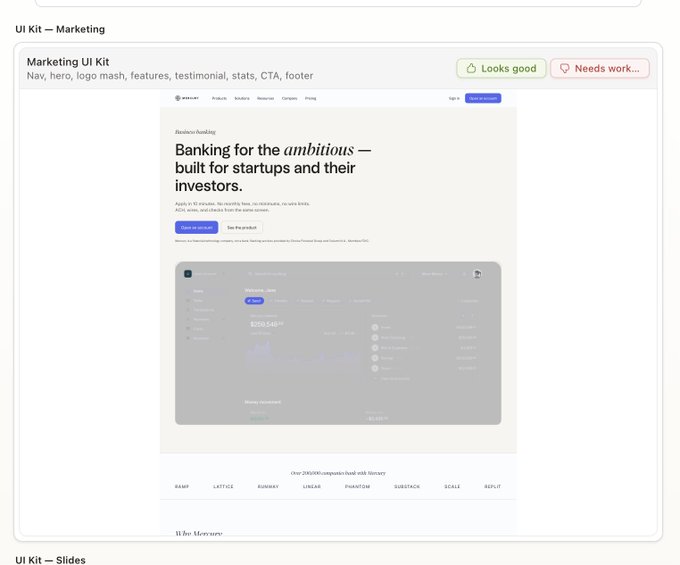
Task: Click the See the product button
Action: click(242, 227)
